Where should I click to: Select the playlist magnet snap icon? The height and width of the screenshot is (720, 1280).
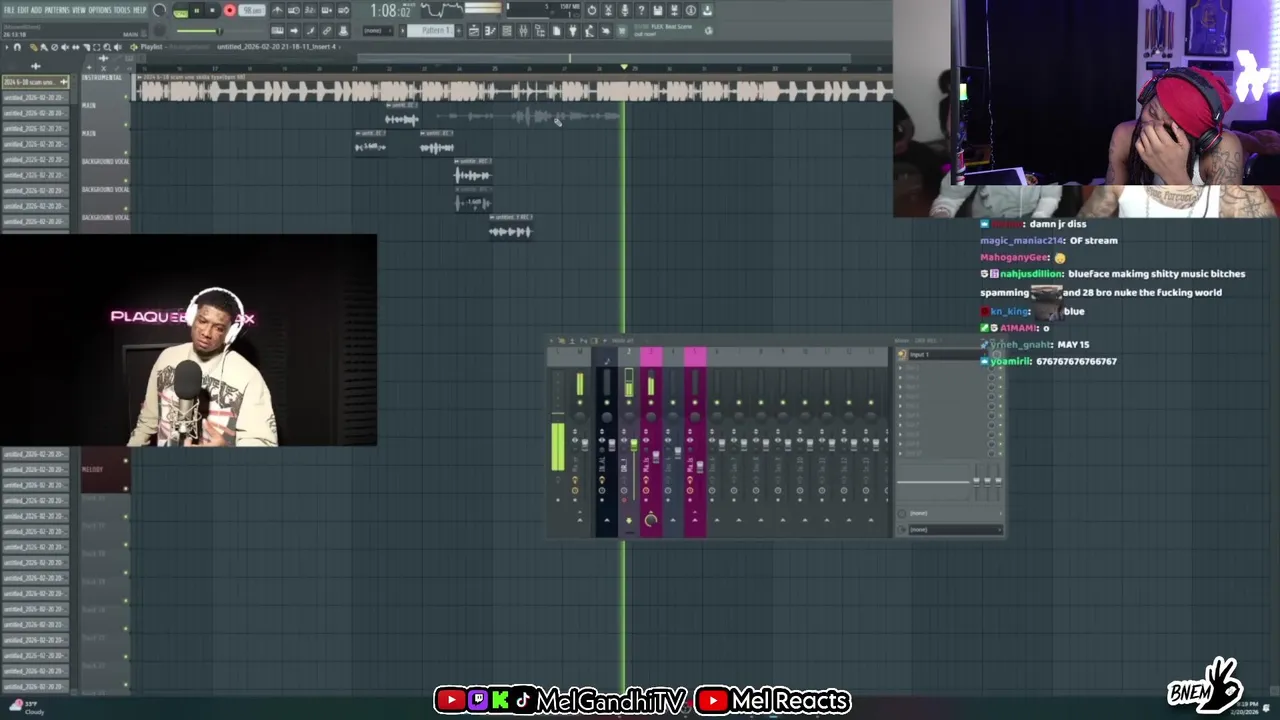(x=17, y=47)
